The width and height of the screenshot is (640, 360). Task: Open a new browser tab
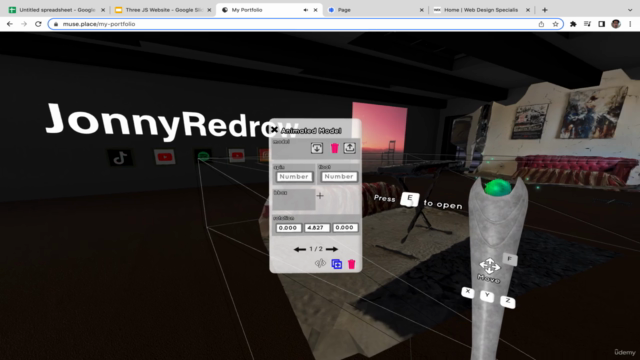pyautogui.click(x=544, y=10)
